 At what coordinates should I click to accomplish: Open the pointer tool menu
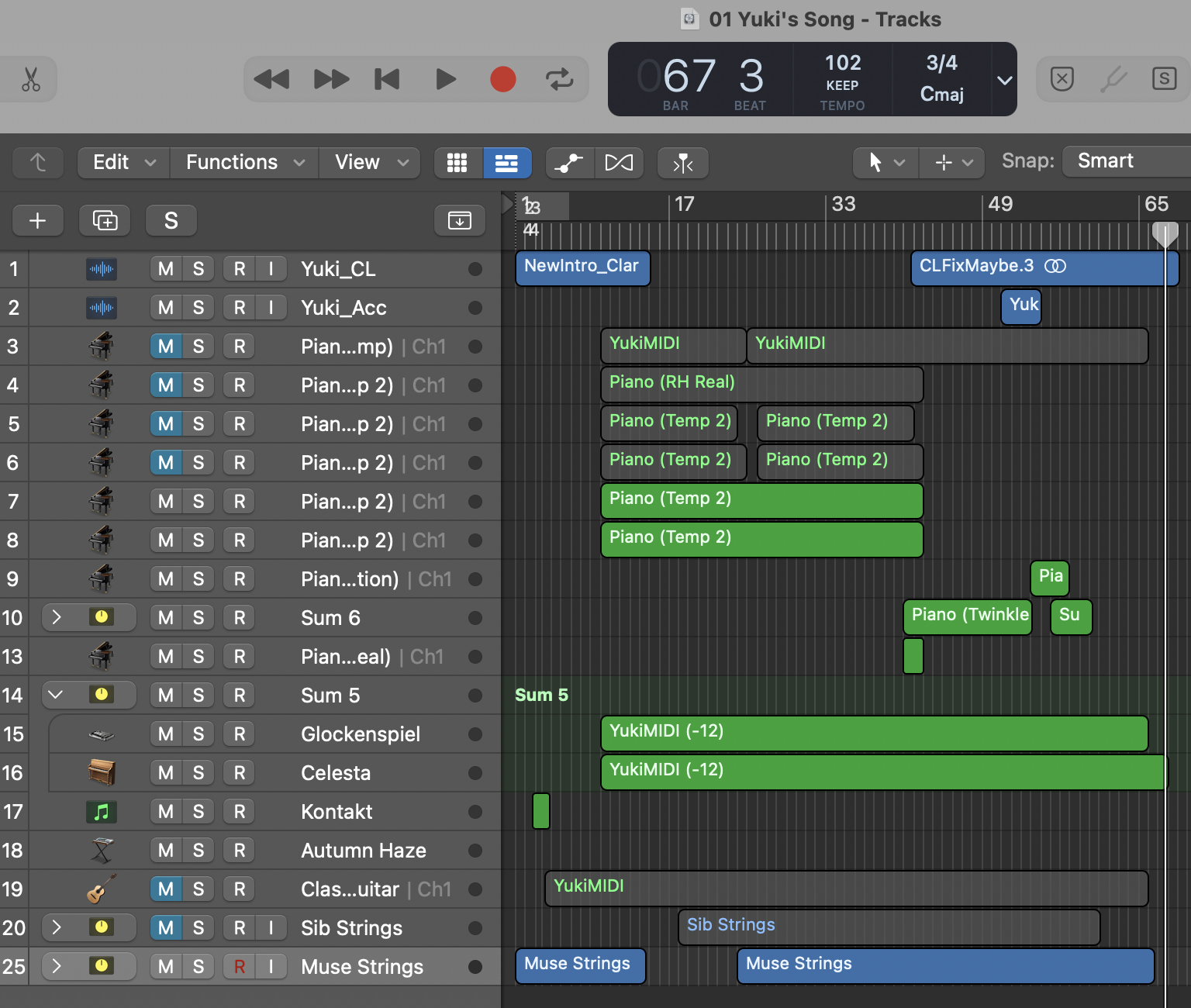[x=885, y=162]
